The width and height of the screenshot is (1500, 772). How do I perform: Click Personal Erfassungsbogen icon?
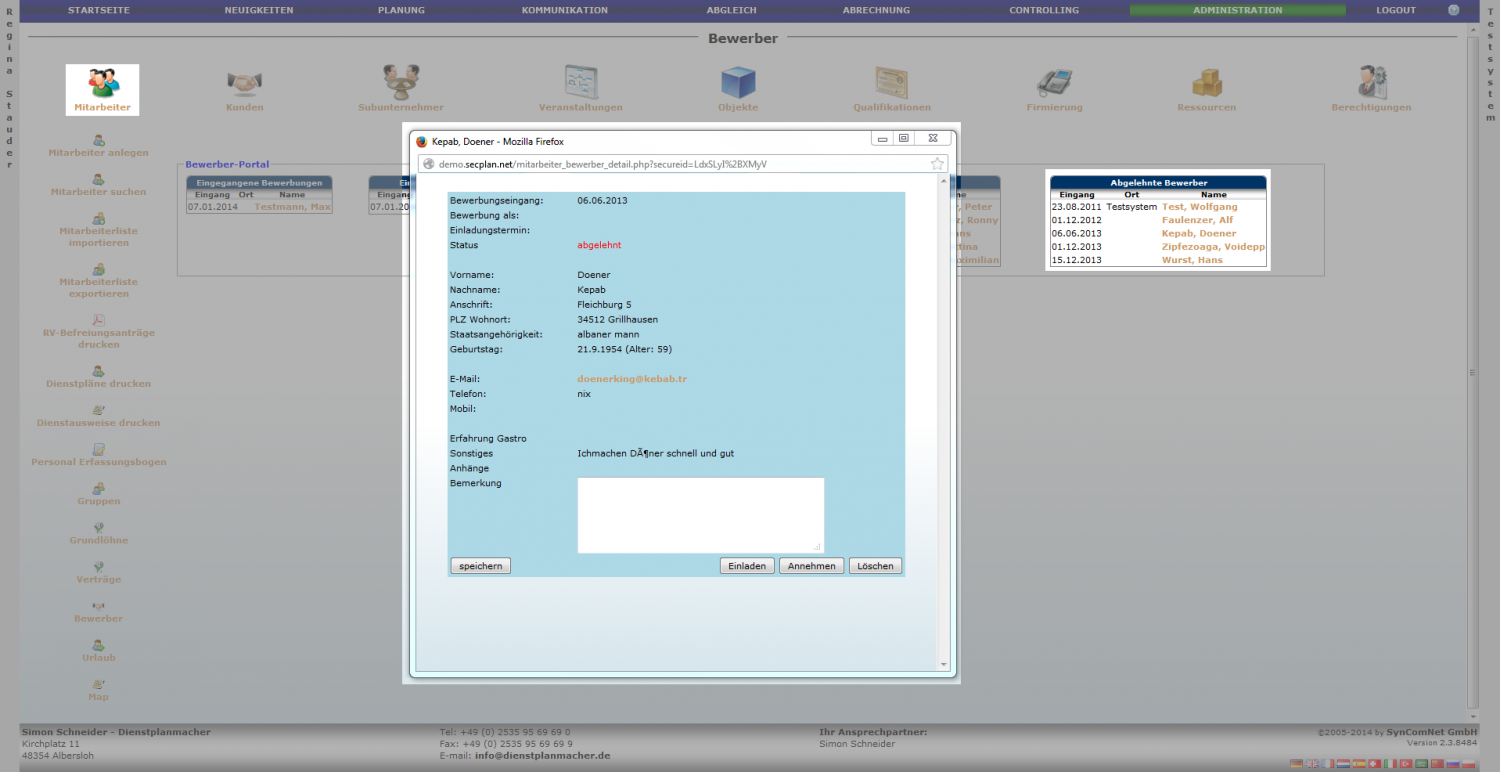tap(98, 449)
